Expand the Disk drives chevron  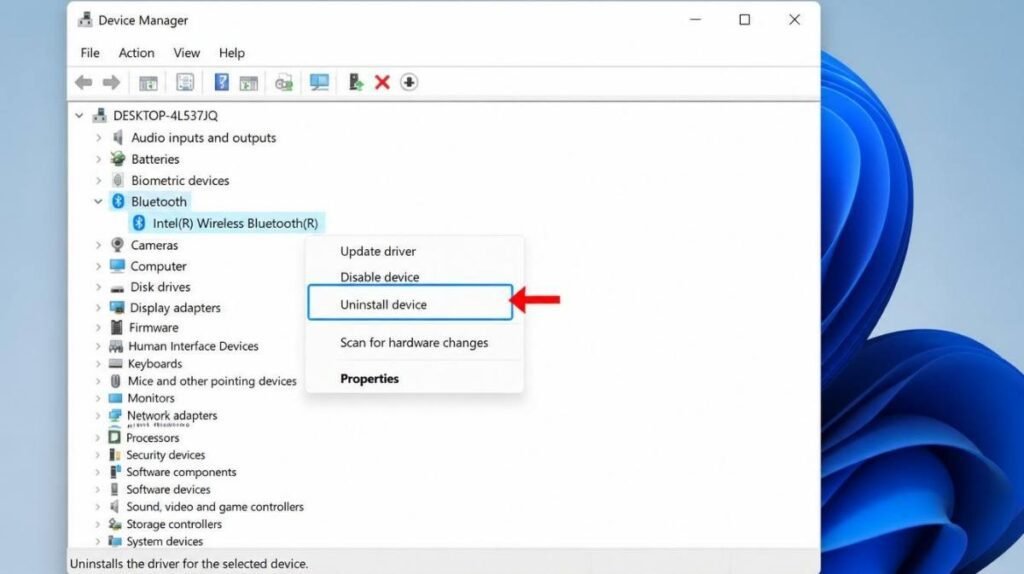(99, 287)
